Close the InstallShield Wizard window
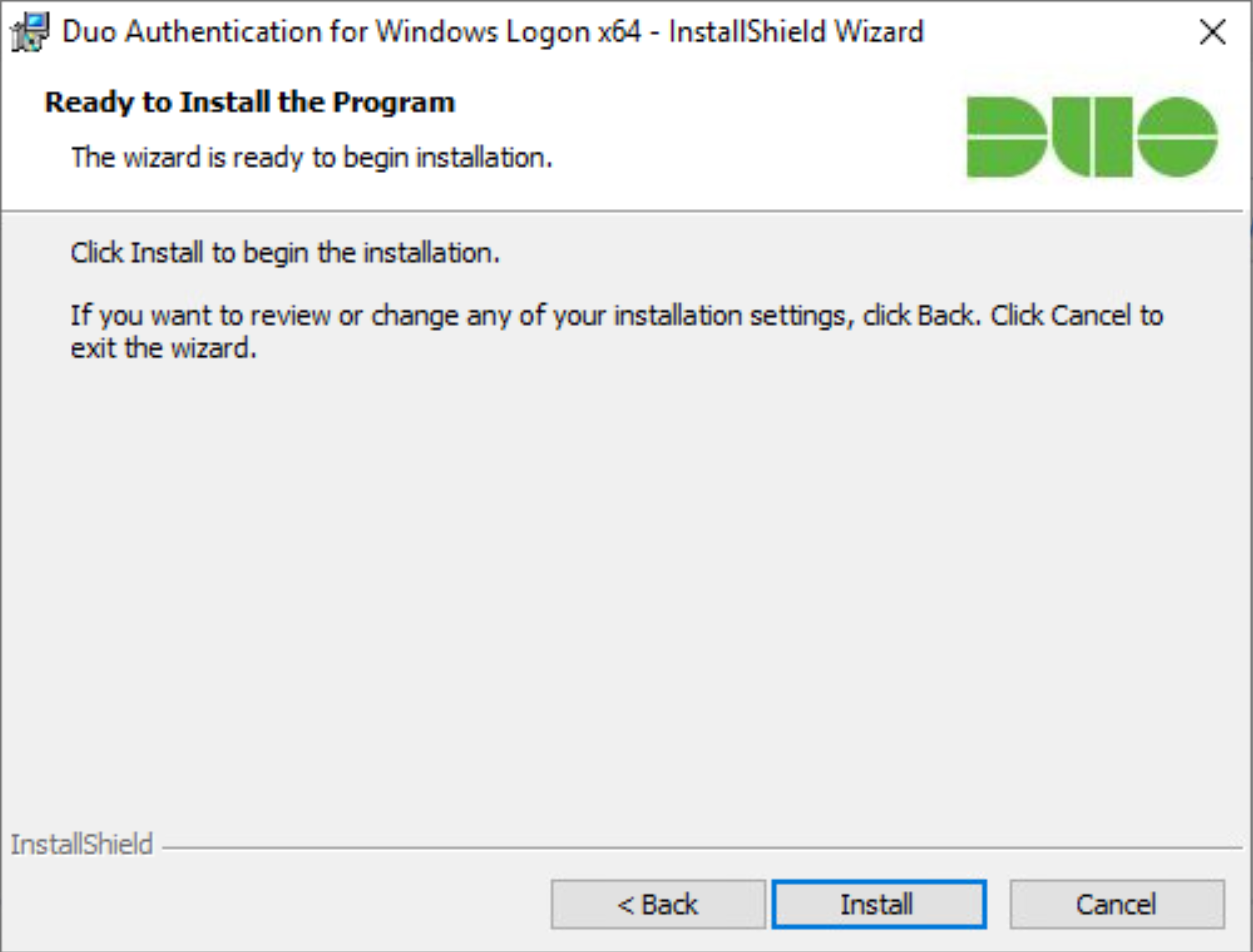The height and width of the screenshot is (952, 1253). point(1212,33)
